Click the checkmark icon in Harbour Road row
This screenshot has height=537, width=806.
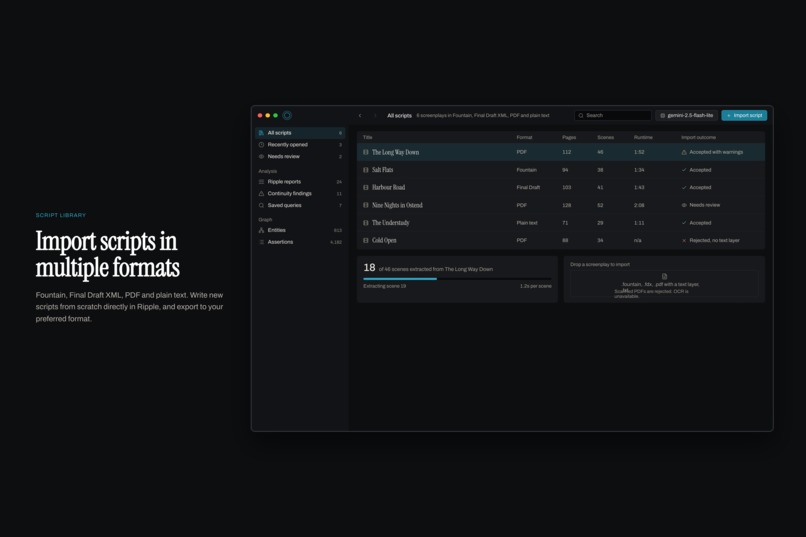[x=684, y=188]
